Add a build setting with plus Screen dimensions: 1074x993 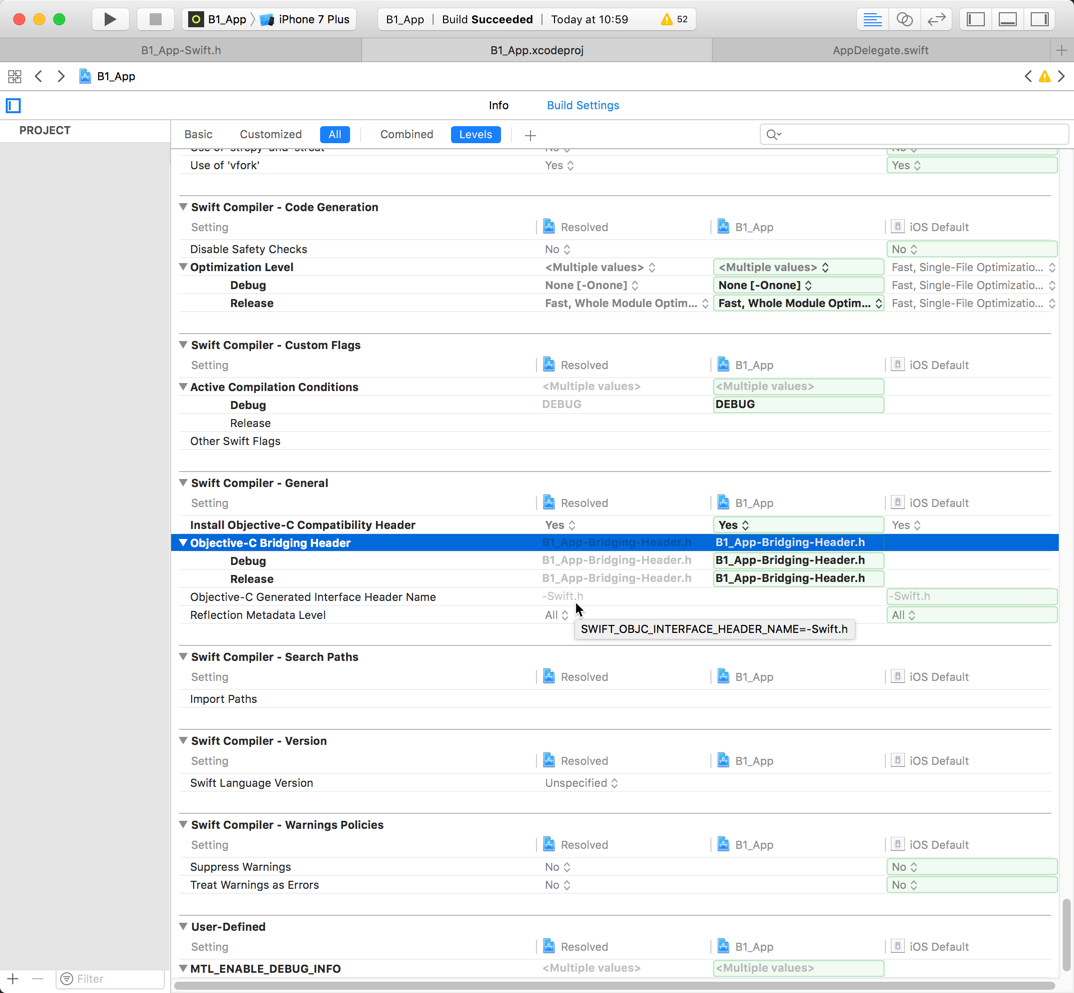(530, 135)
